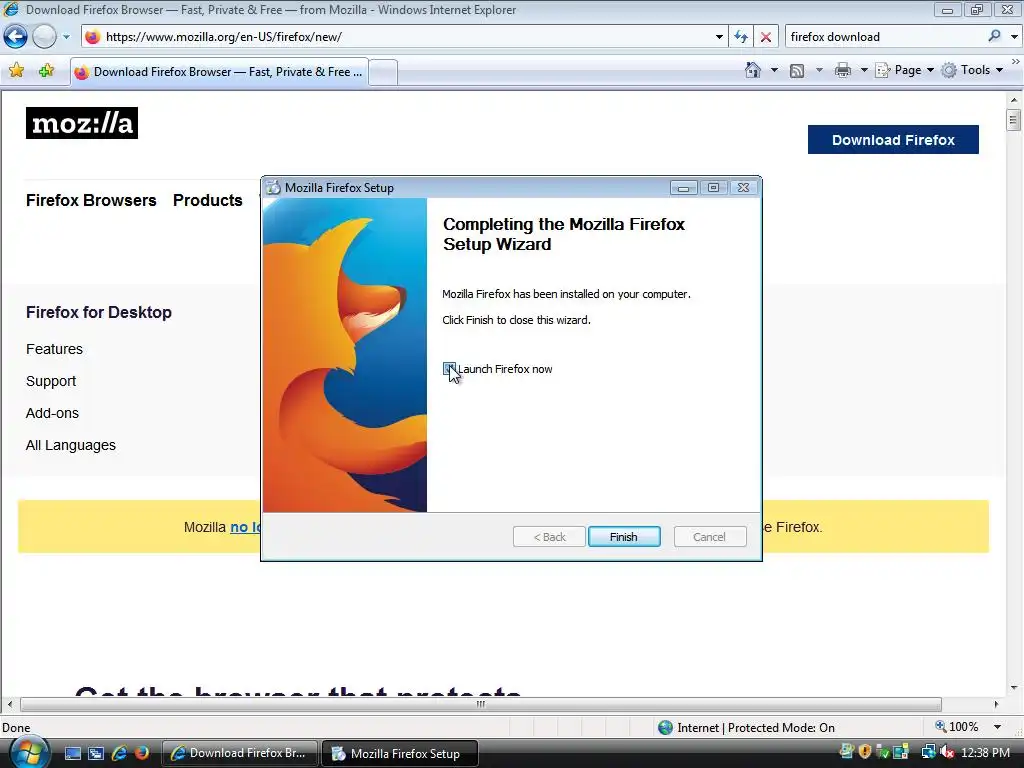Screen dimensions: 1024x768
Task: Click the security shield tray icon
Action: (x=865, y=752)
